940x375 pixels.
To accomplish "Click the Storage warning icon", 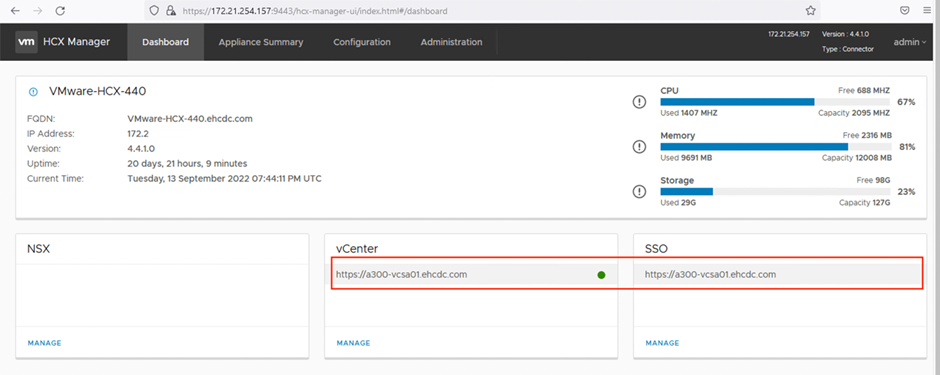I will click(639, 192).
